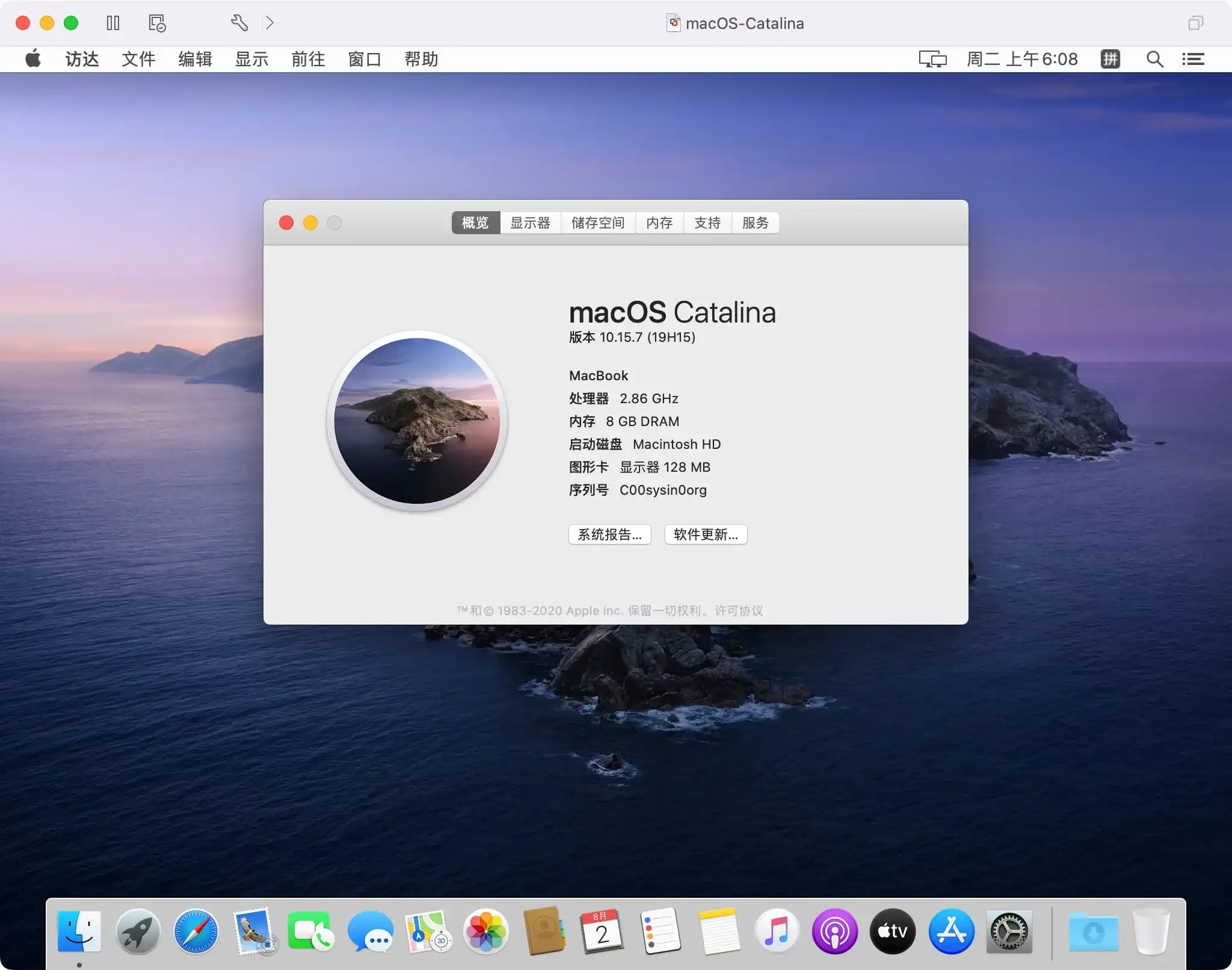Switch to the 储存空间 tab
Image resolution: width=1232 pixels, height=970 pixels.
[x=598, y=223]
